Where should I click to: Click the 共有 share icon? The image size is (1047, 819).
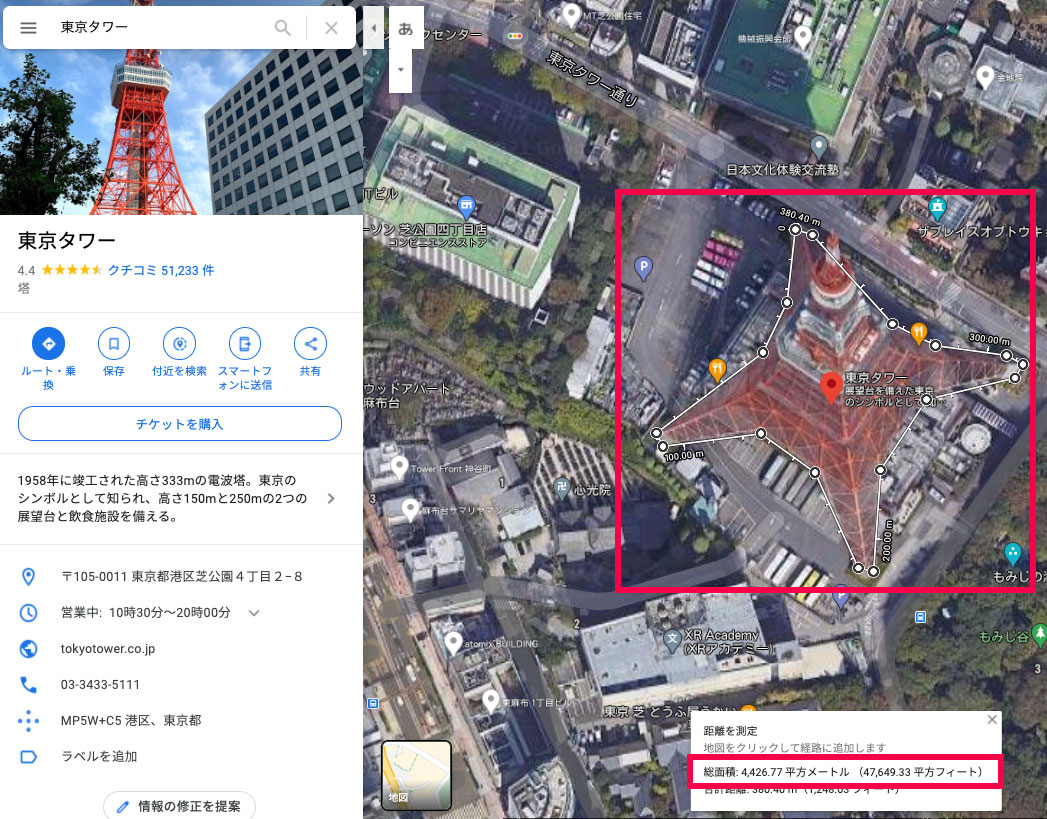pos(310,344)
